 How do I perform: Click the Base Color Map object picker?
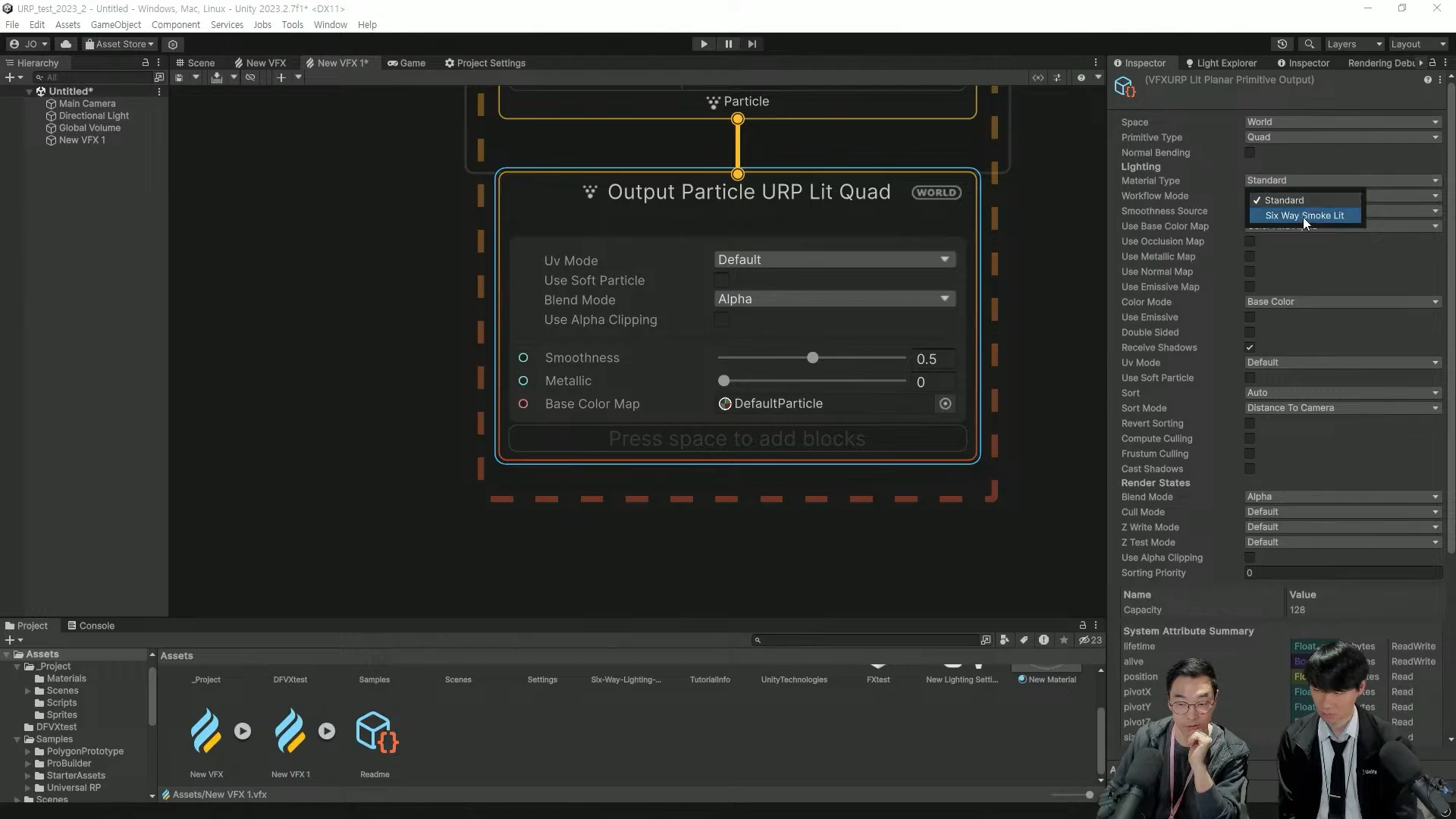click(945, 404)
